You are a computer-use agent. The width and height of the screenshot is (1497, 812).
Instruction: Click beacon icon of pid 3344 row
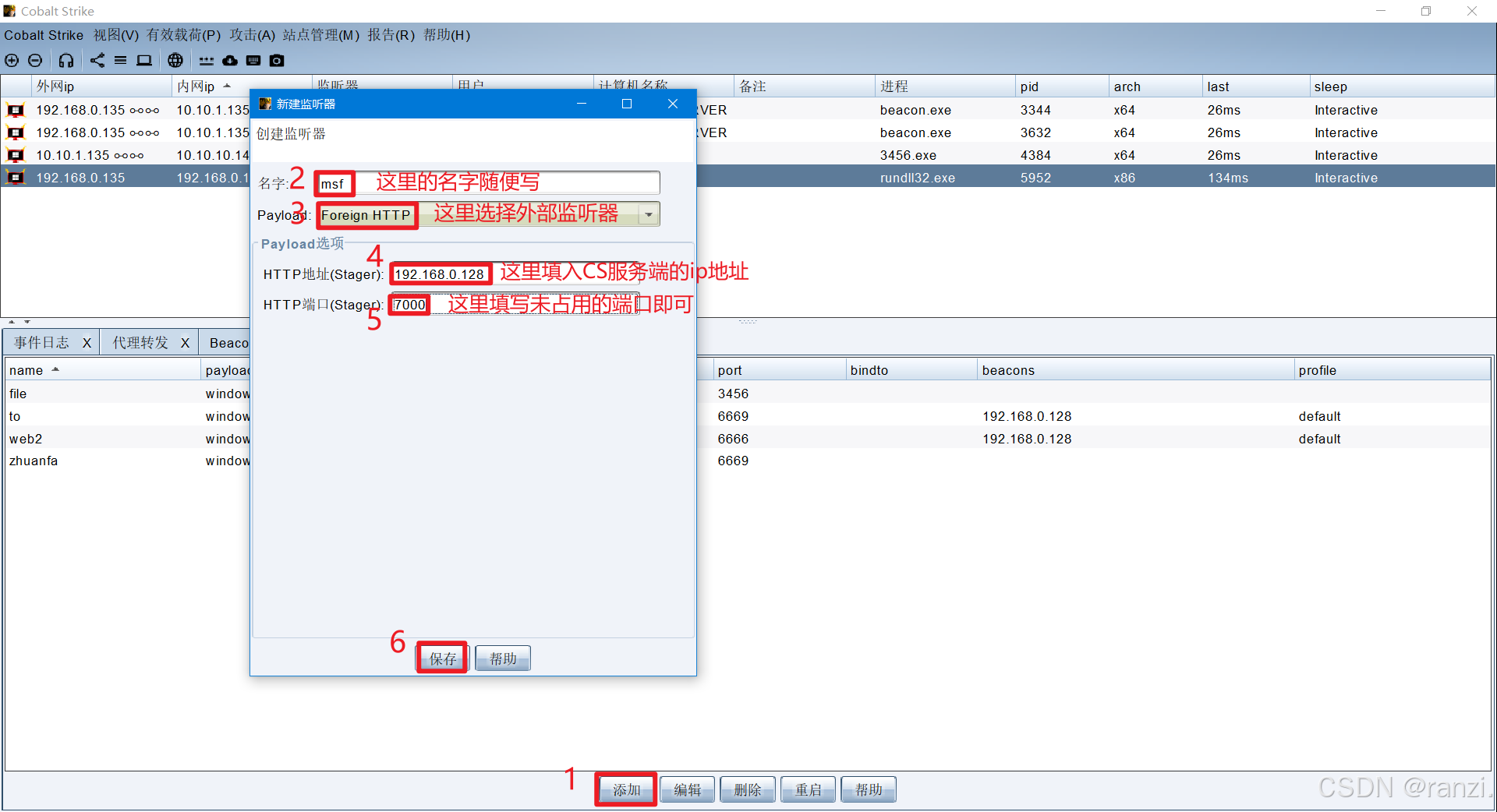tap(16, 110)
